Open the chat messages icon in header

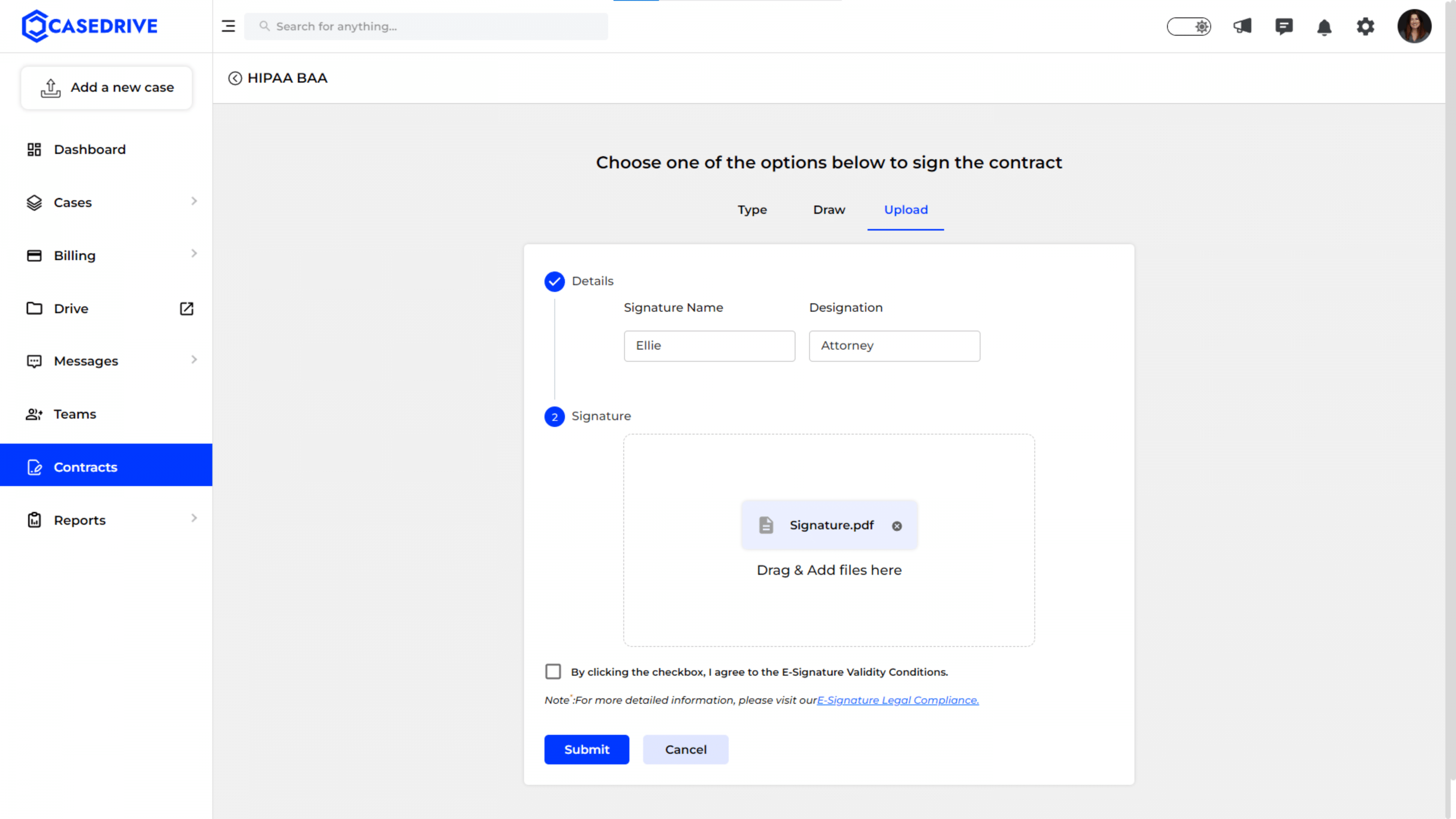pos(1284,26)
